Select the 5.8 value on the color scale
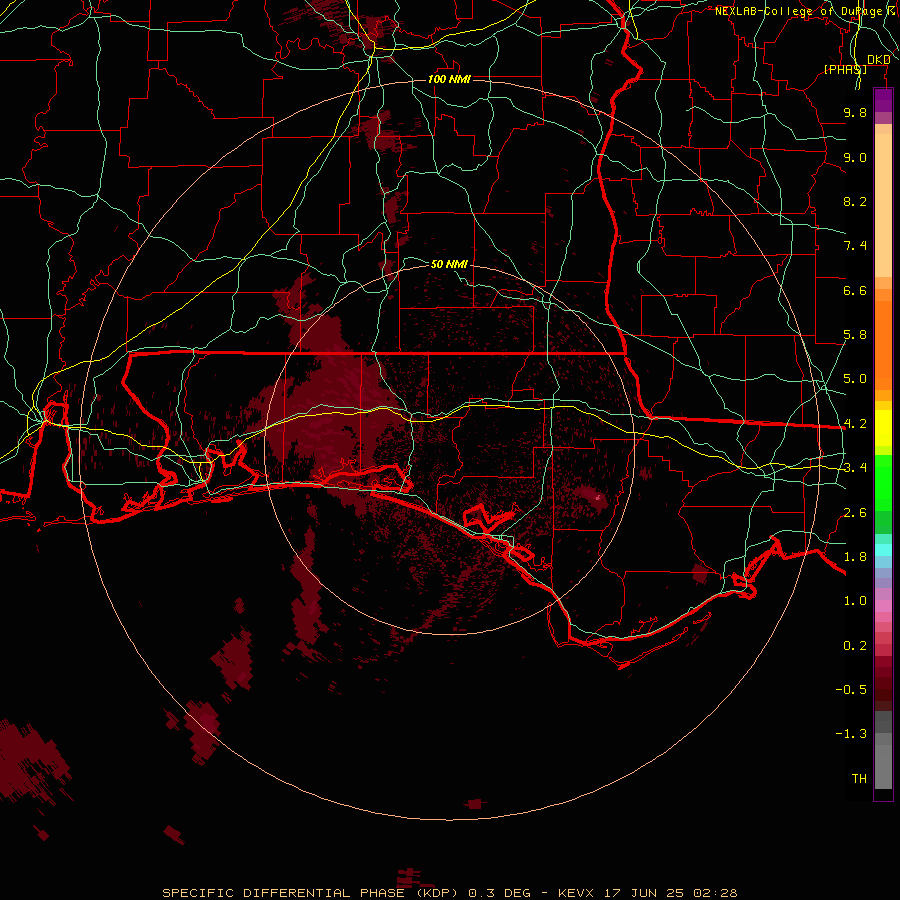This screenshot has height=900, width=900. click(x=855, y=335)
